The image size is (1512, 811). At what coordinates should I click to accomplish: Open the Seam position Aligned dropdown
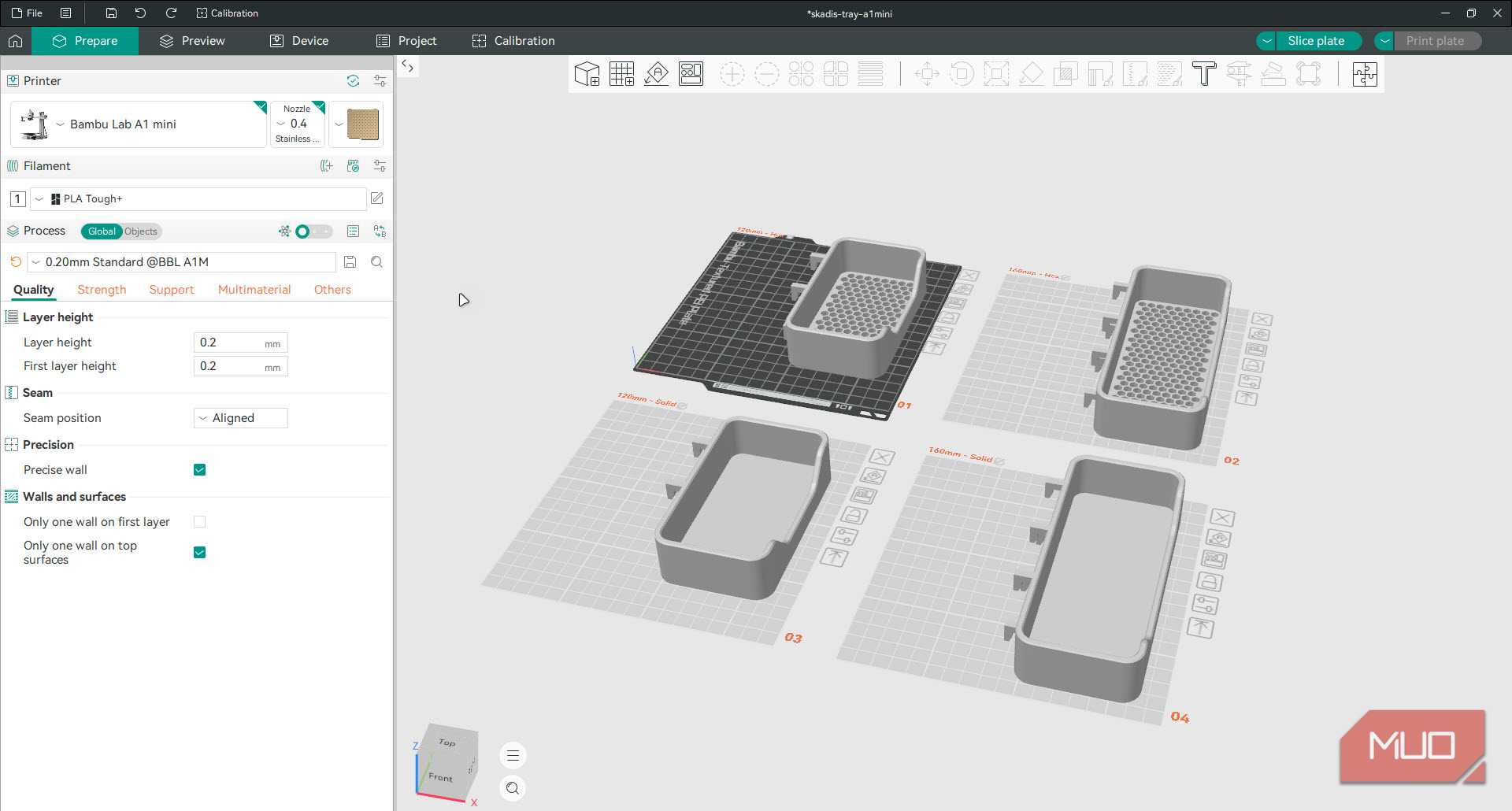point(241,418)
